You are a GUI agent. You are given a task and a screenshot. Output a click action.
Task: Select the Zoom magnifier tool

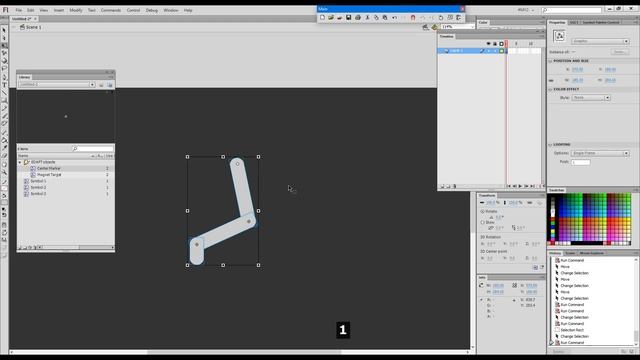click(4, 173)
